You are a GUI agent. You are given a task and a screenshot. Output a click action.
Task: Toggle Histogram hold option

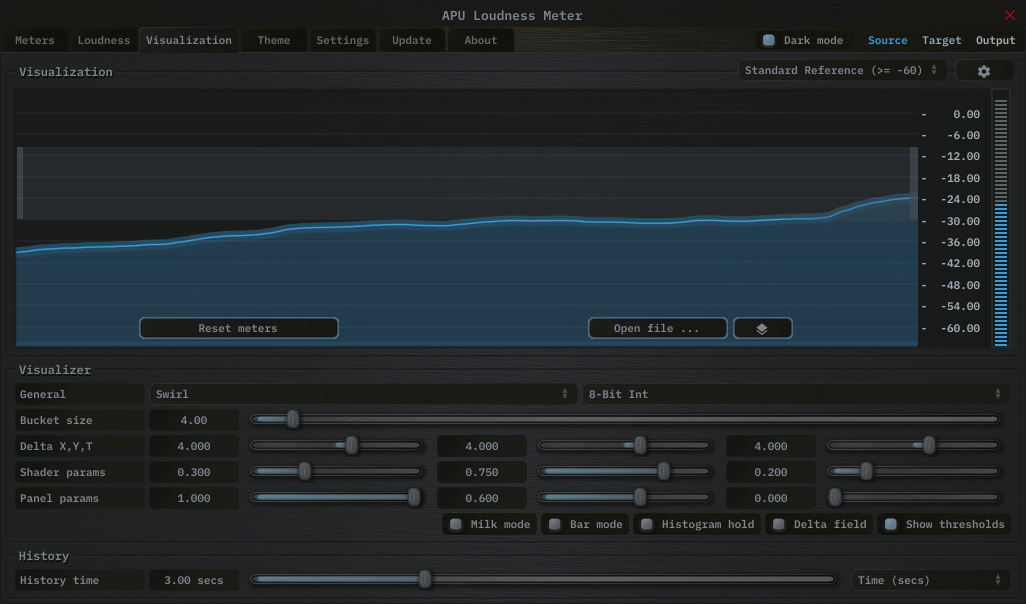pyautogui.click(x=647, y=524)
